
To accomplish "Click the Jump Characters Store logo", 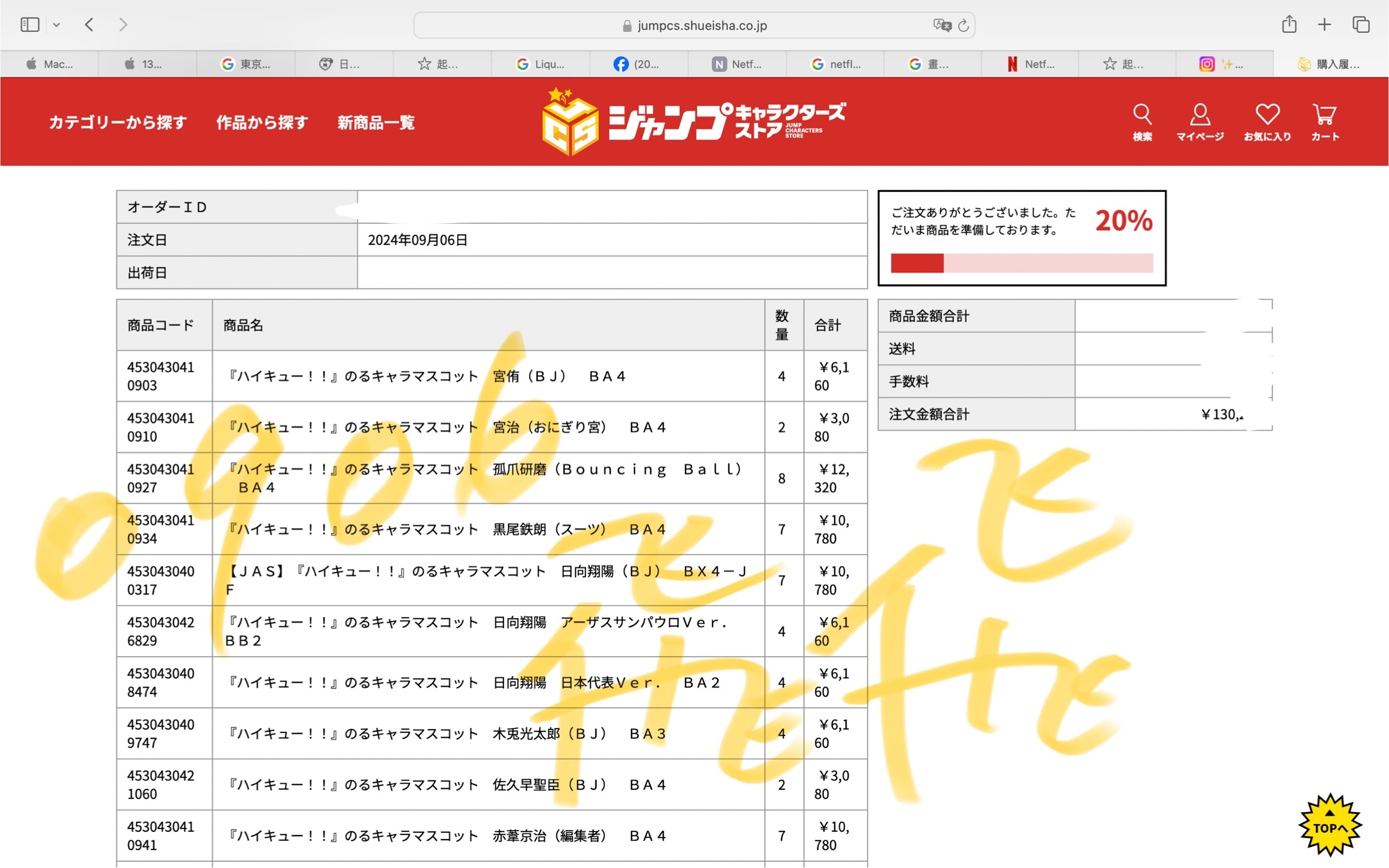I will point(694,121).
